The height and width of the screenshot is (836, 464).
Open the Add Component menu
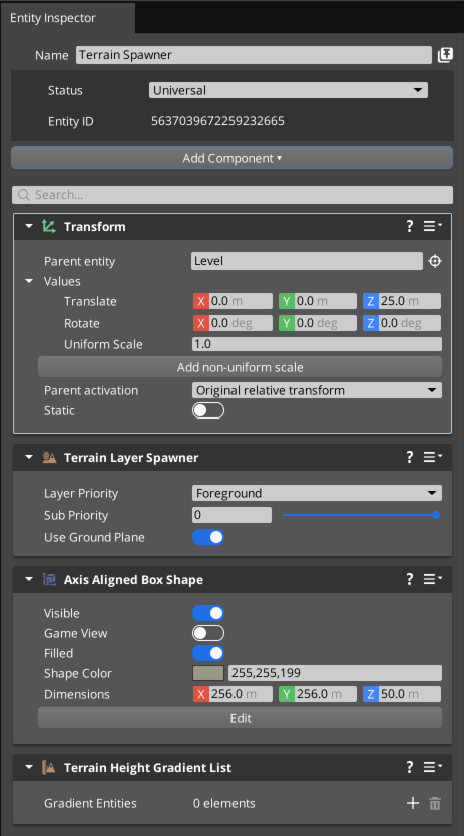tap(232, 158)
